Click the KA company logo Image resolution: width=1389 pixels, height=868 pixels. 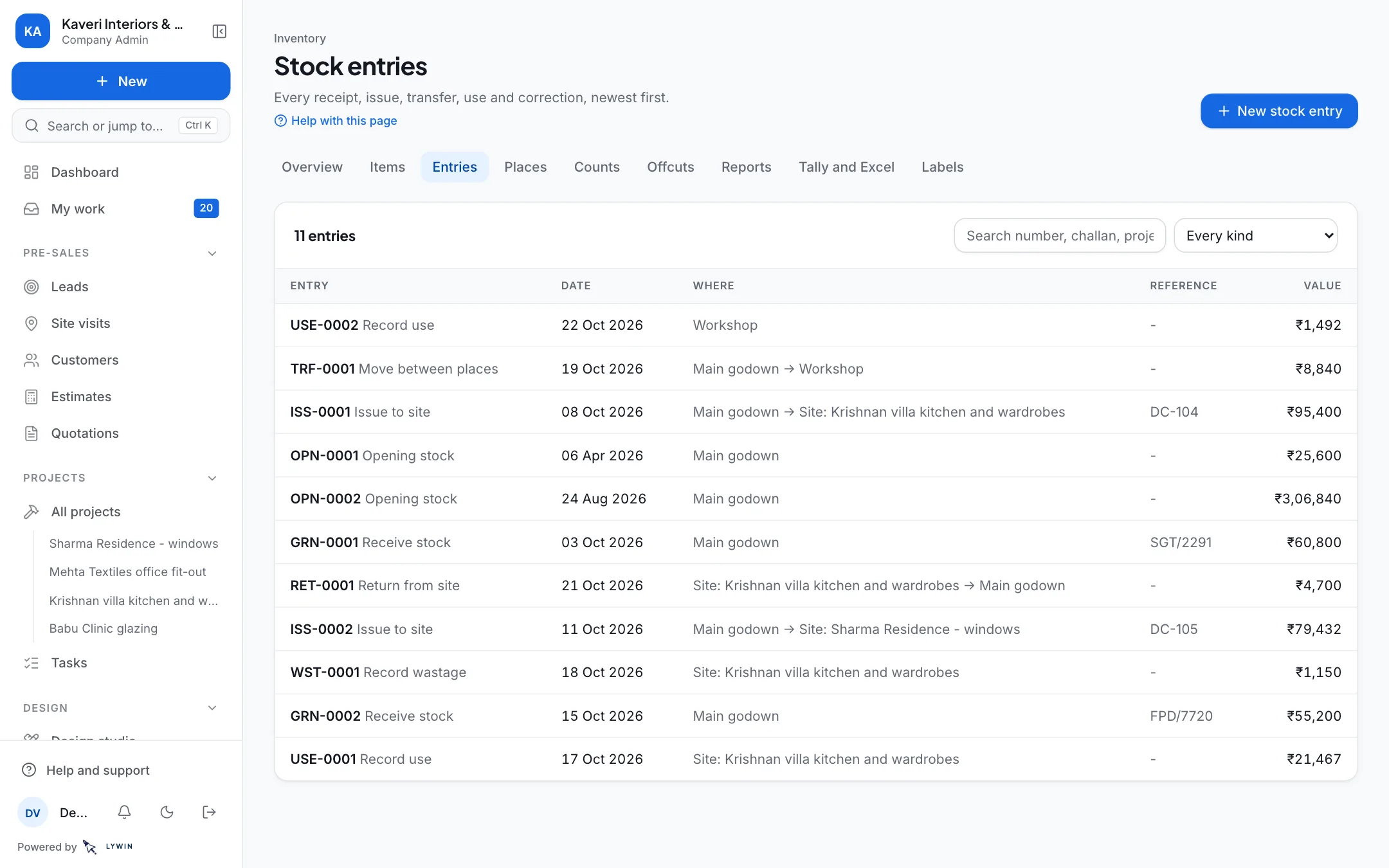[x=33, y=31]
